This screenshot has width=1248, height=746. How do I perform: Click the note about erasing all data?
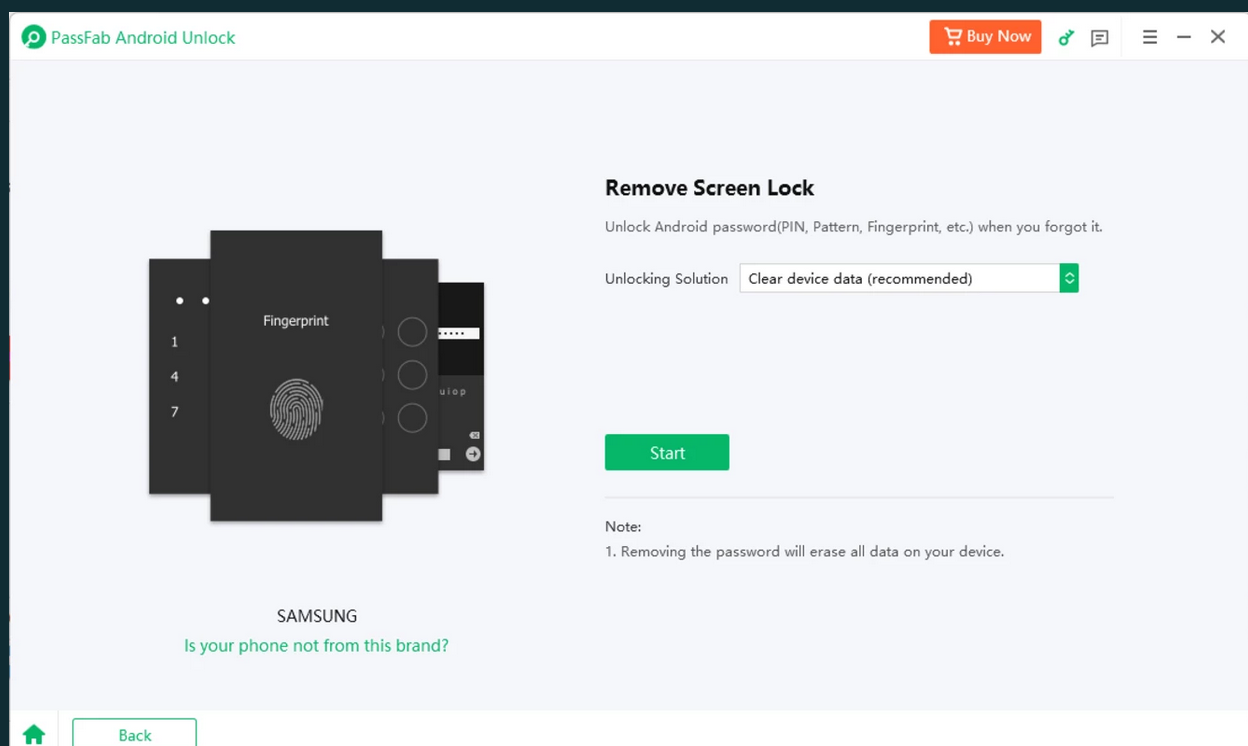[804, 551]
